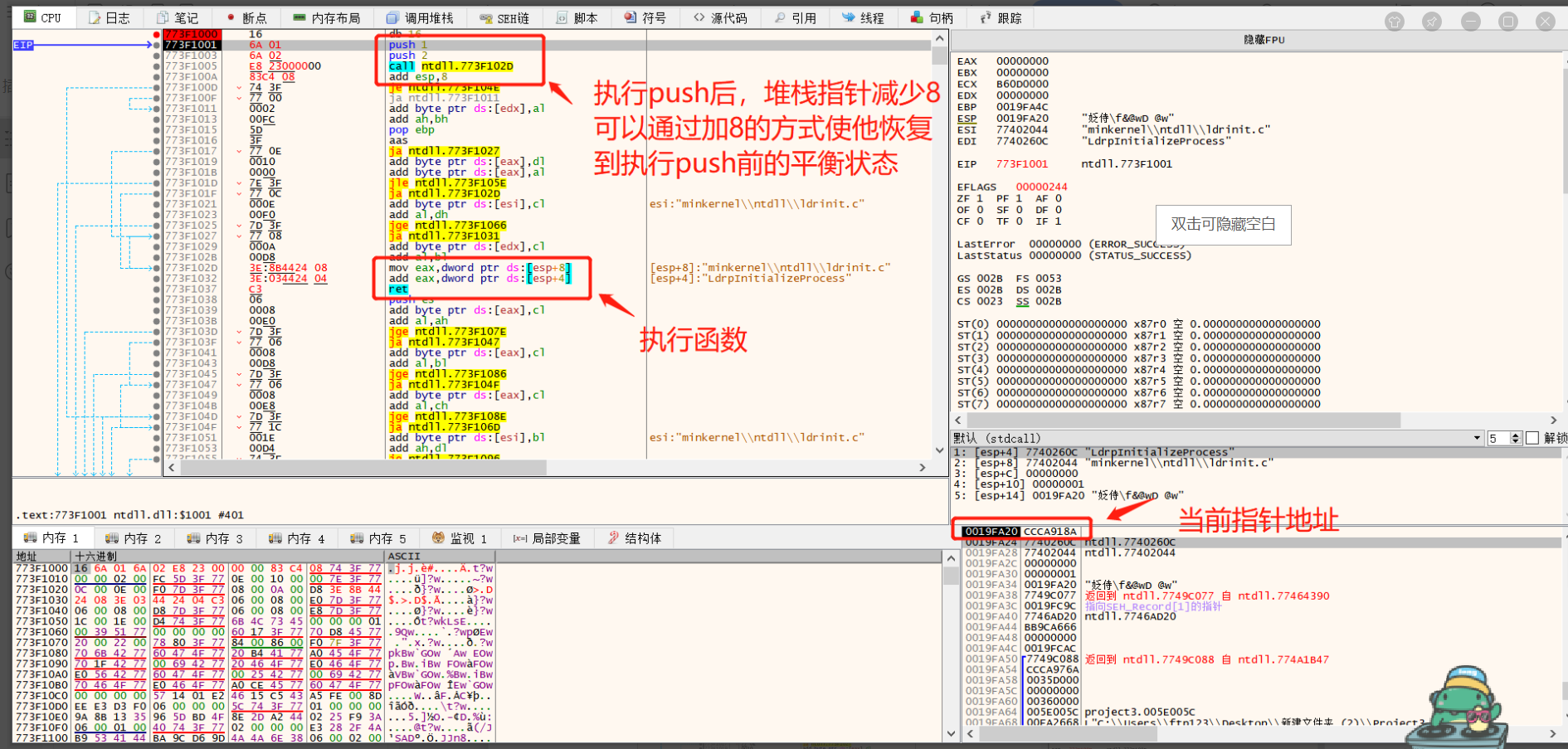
Task: Click the argument count spinner arrows
Action: pyautogui.click(x=1516, y=438)
